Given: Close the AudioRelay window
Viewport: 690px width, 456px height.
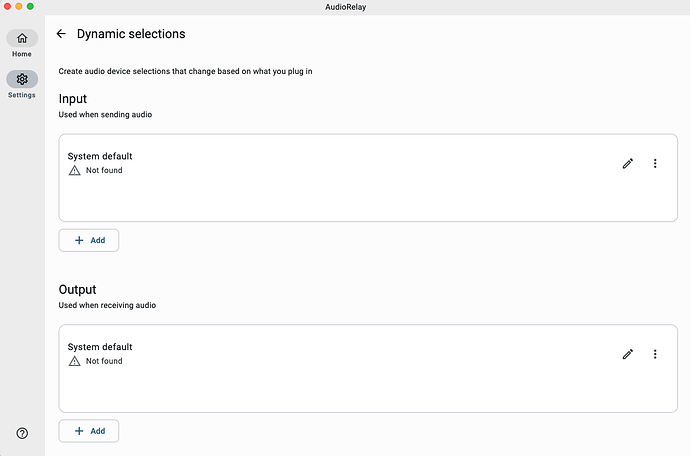Looking at the screenshot, I should [x=7, y=6].
